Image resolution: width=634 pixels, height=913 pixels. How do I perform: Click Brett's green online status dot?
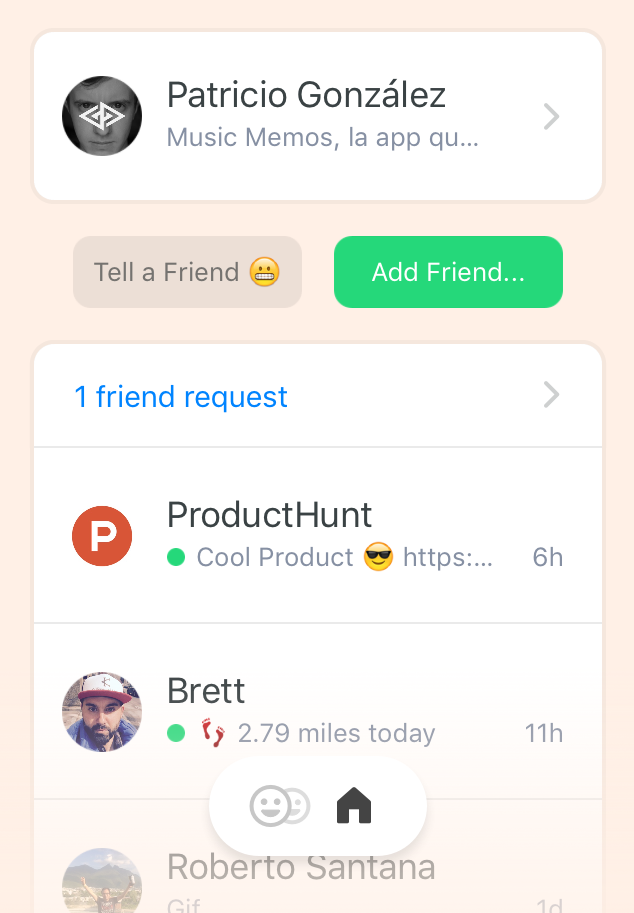point(176,733)
